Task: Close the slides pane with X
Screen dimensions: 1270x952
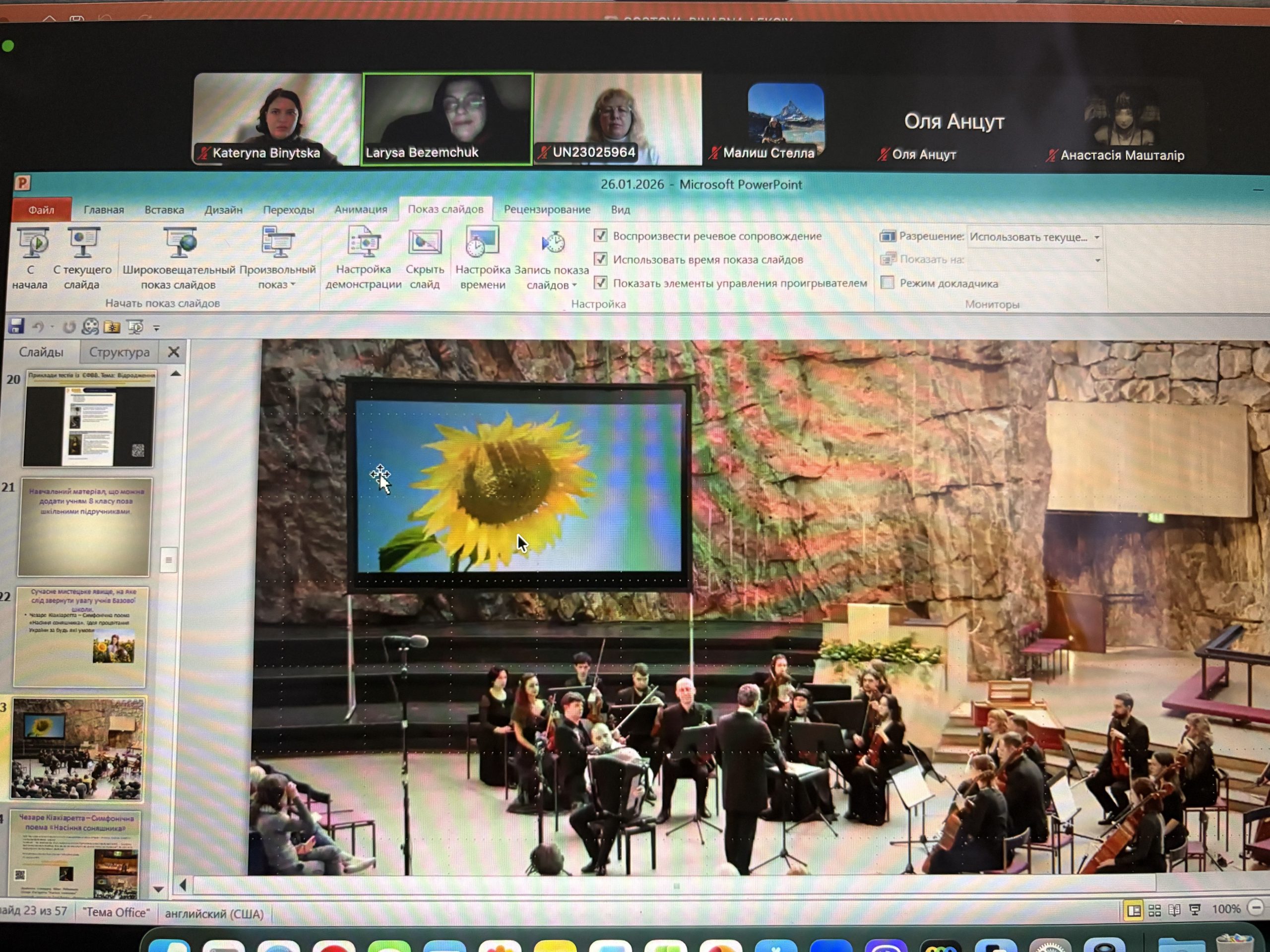Action: (174, 353)
